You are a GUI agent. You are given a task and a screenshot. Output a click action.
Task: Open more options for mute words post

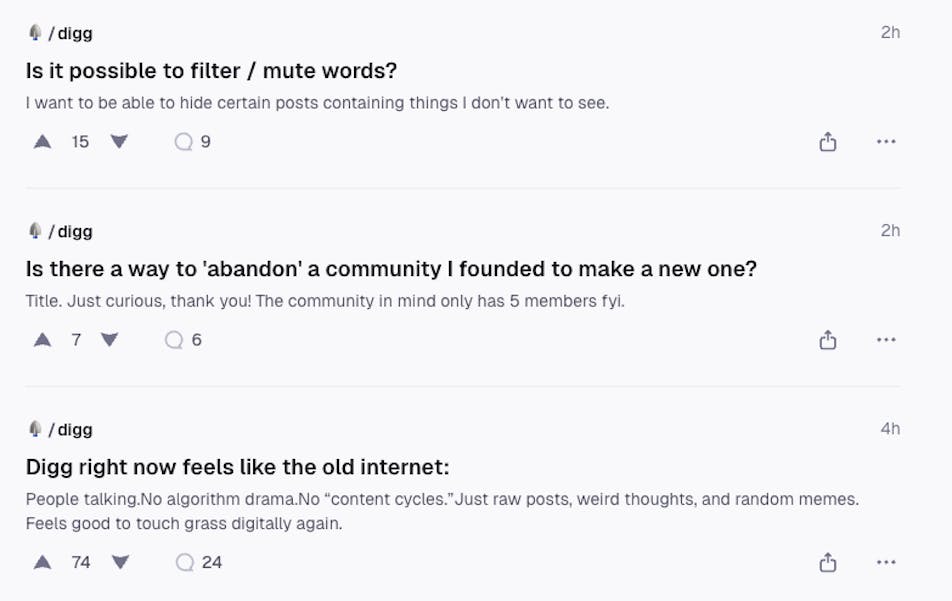tap(886, 142)
